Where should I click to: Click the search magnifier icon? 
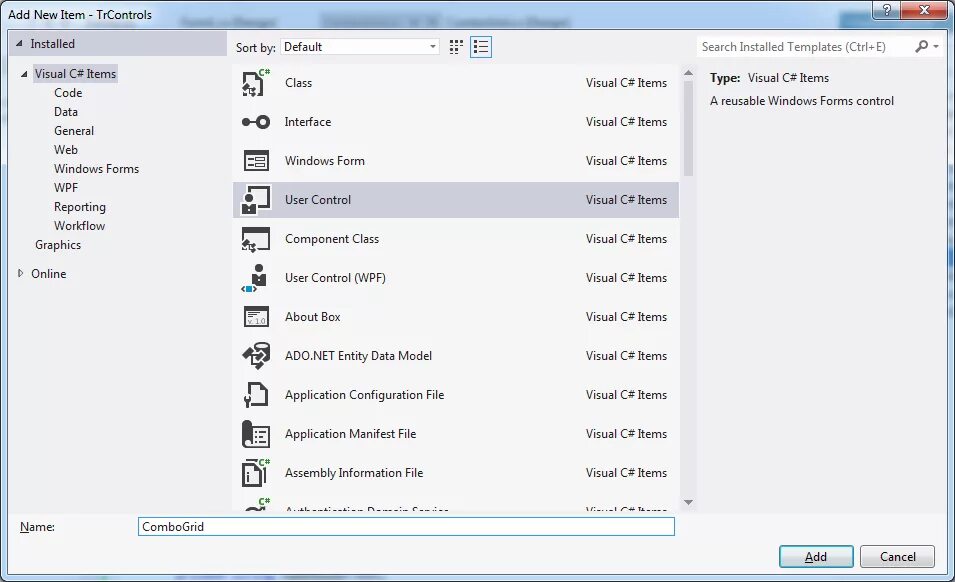pyautogui.click(x=920, y=46)
